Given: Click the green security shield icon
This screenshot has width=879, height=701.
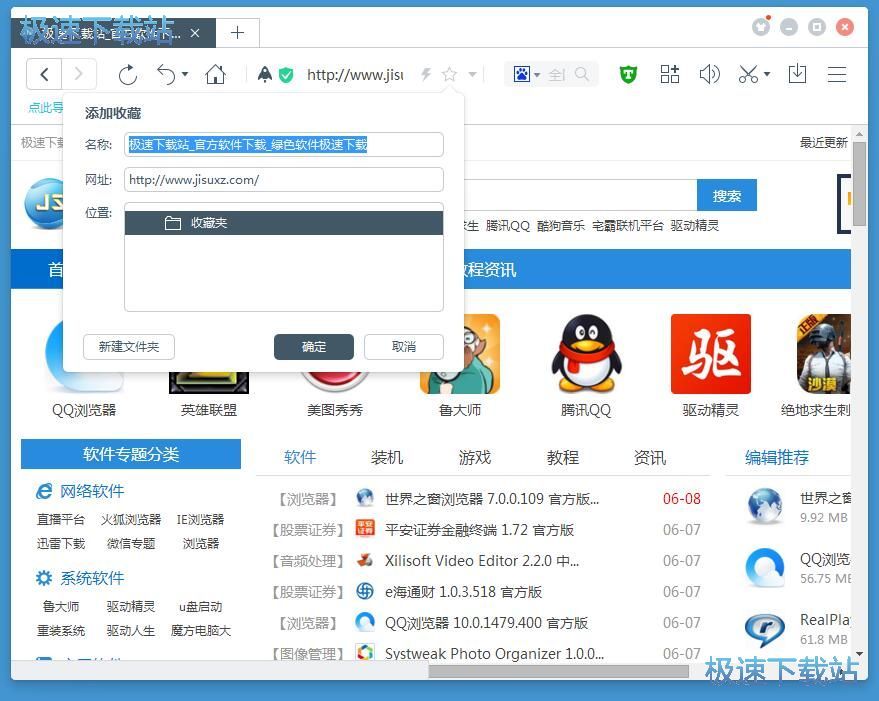Looking at the screenshot, I should [286, 75].
